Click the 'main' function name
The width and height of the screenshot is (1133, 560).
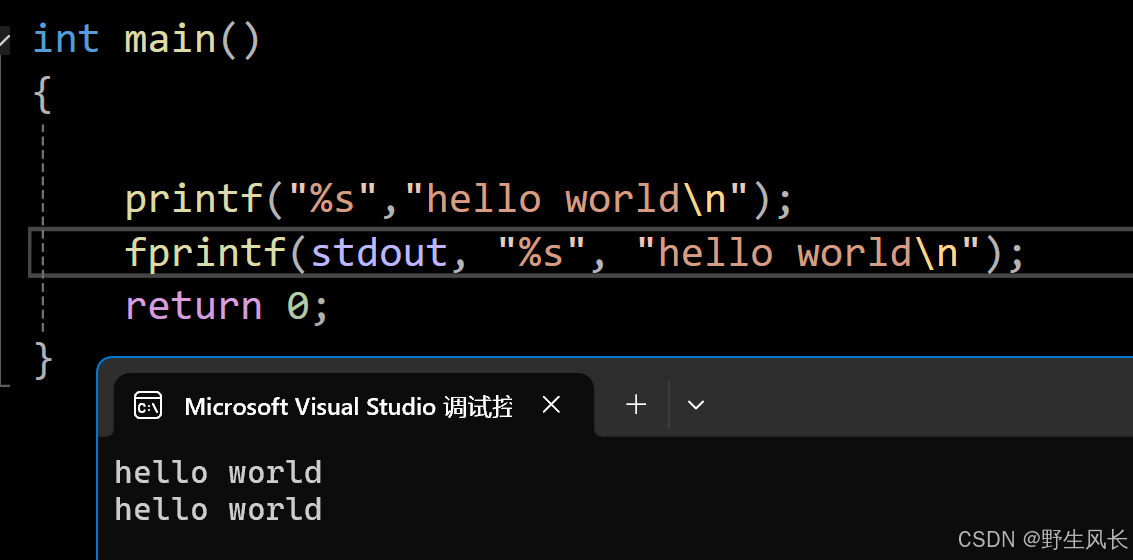171,38
